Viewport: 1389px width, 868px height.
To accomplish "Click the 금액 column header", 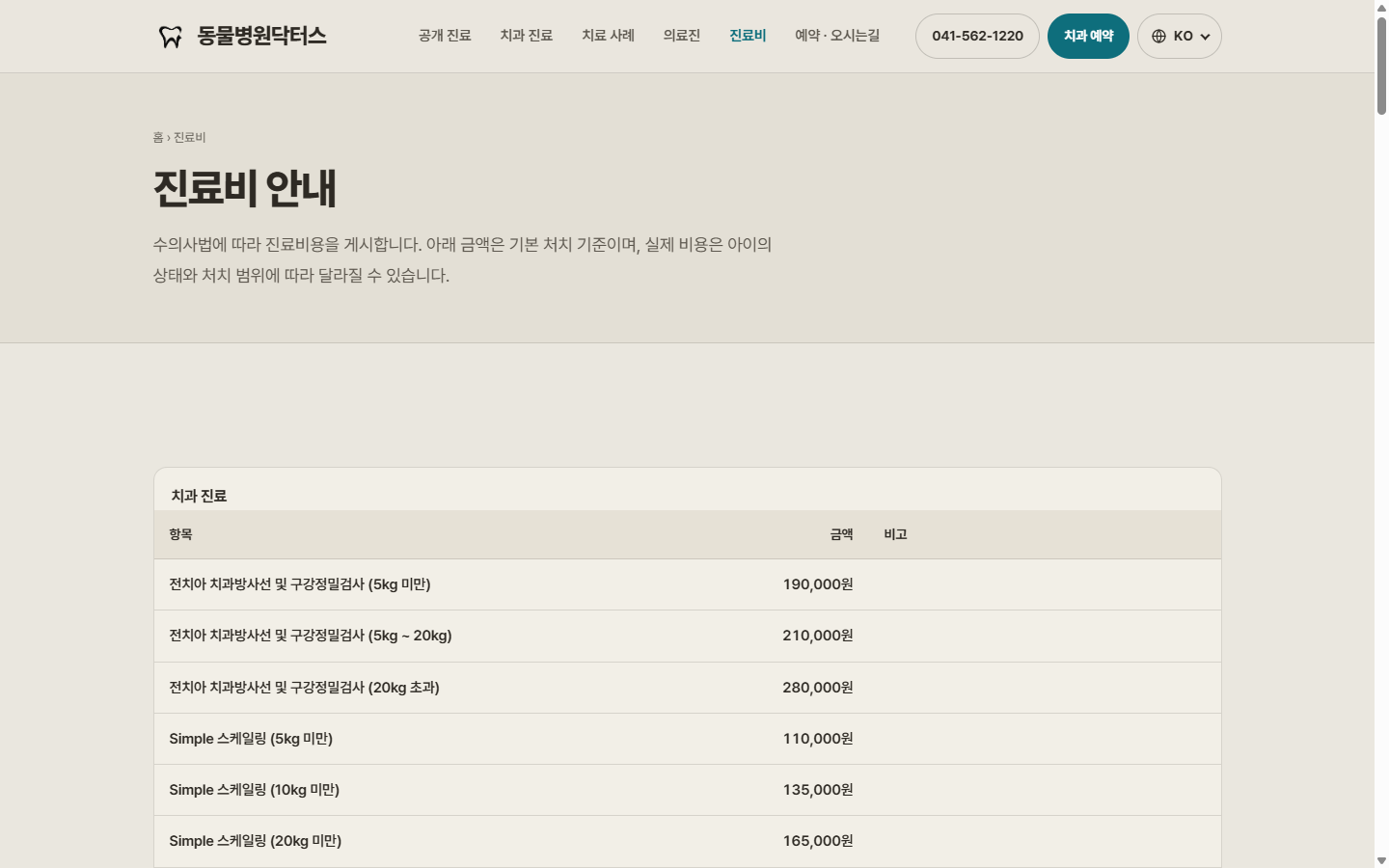I will coord(842,534).
